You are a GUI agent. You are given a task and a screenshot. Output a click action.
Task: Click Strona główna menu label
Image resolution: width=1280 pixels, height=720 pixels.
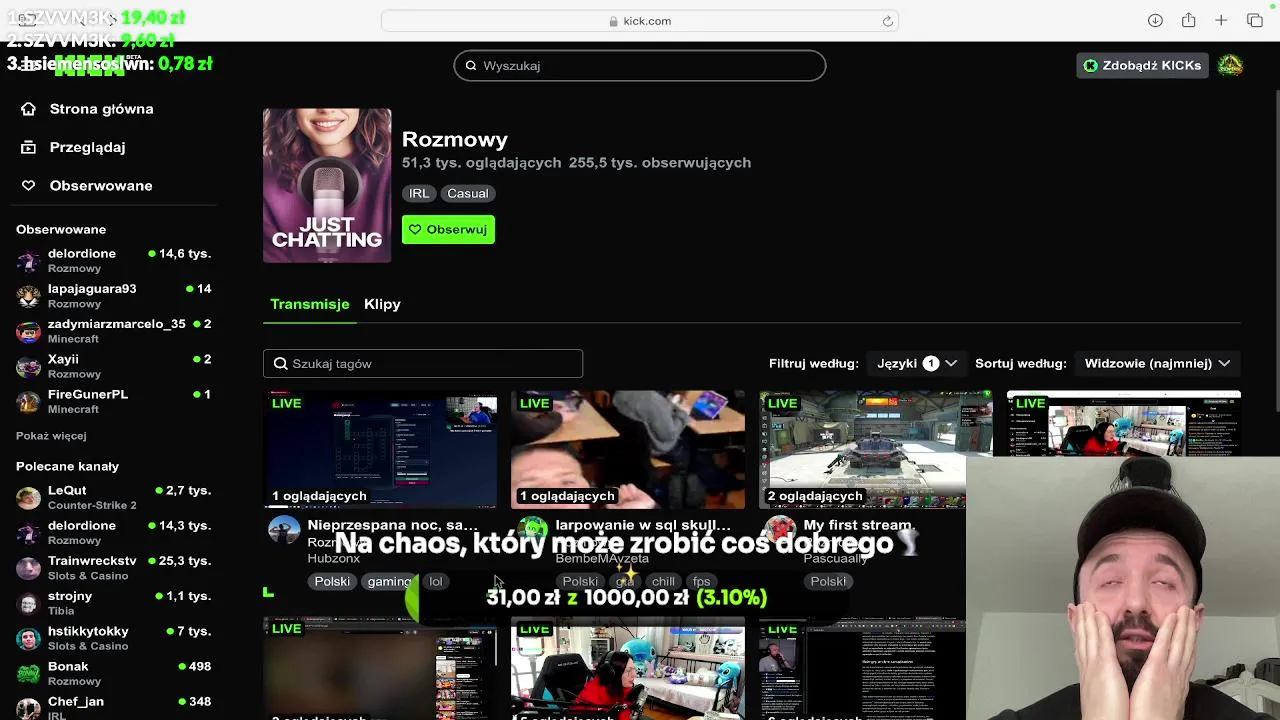102,109
